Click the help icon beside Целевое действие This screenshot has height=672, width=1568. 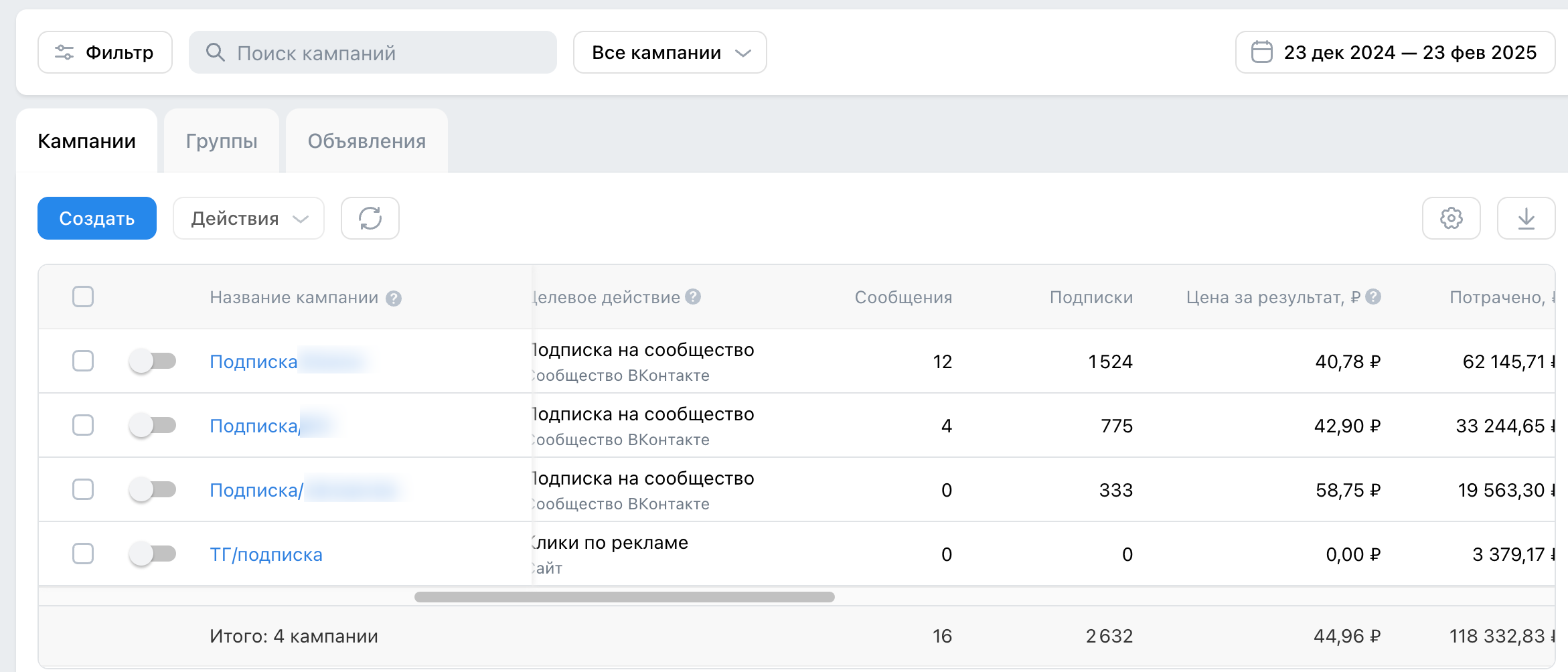coord(693,297)
